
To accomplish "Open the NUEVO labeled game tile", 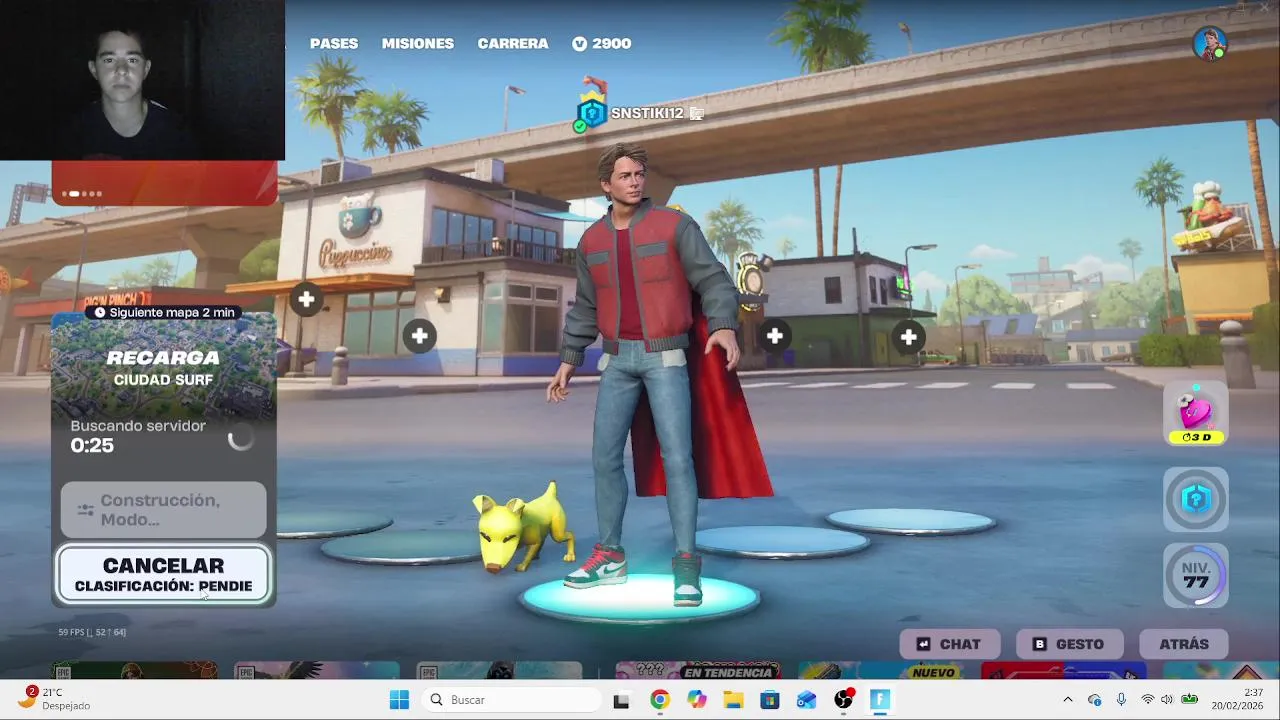I will [880, 670].
